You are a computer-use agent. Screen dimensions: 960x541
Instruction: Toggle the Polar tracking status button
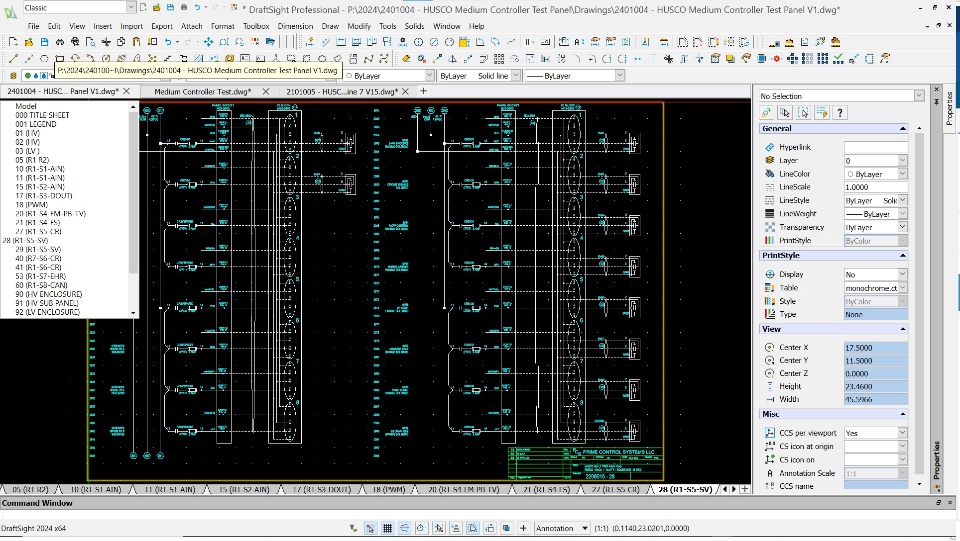click(x=422, y=528)
